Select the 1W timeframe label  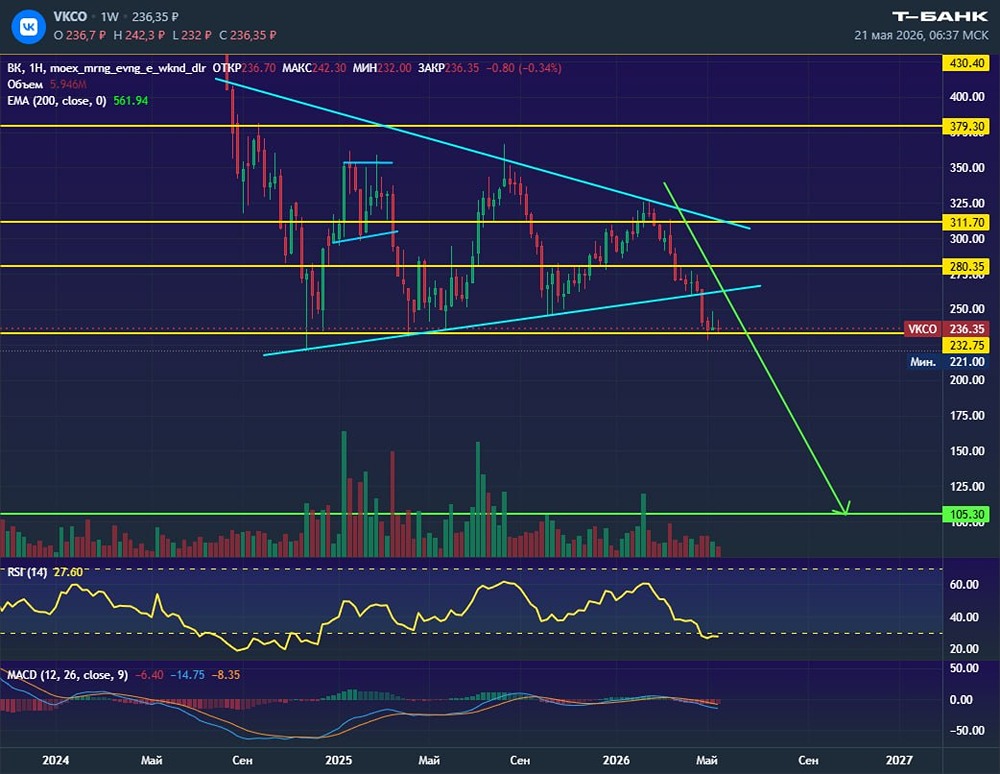click(110, 17)
